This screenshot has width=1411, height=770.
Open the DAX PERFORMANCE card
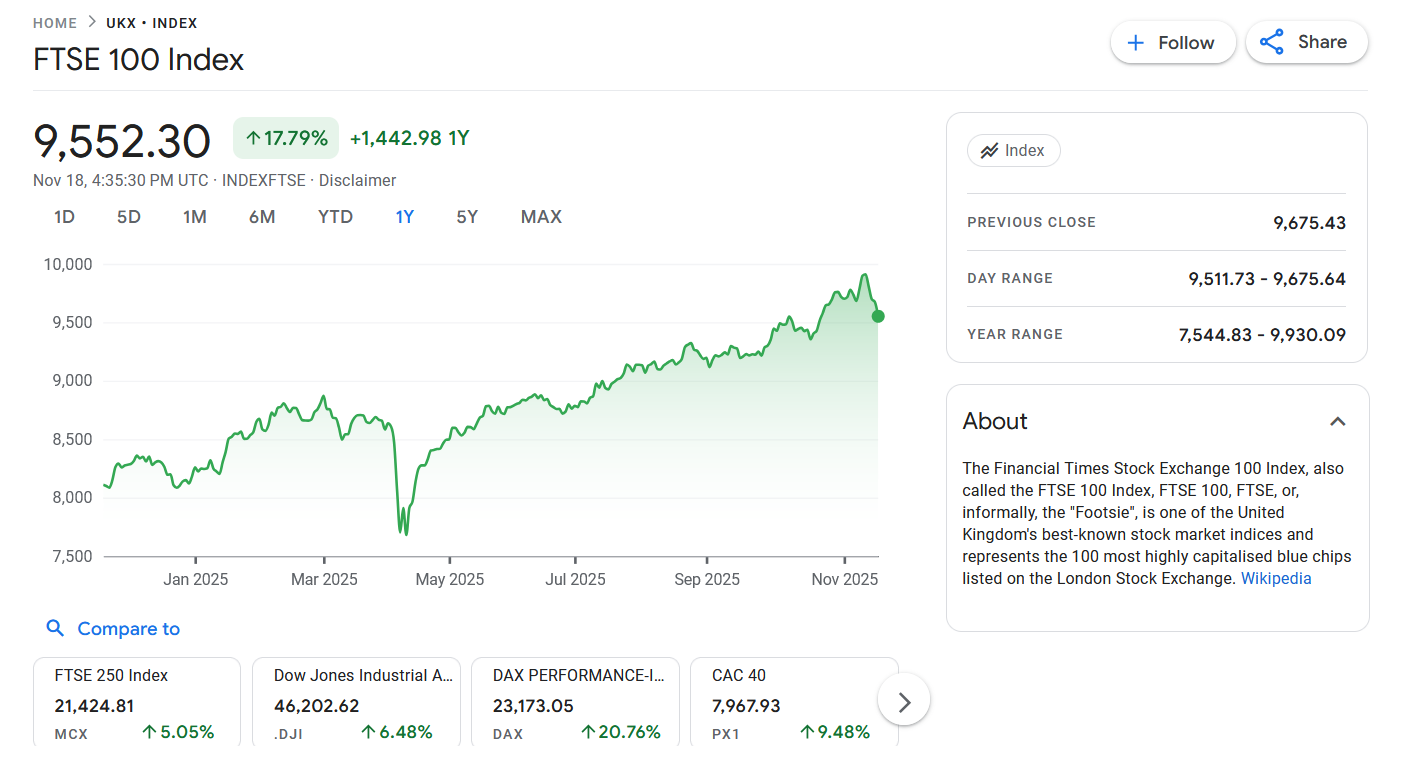coord(575,703)
